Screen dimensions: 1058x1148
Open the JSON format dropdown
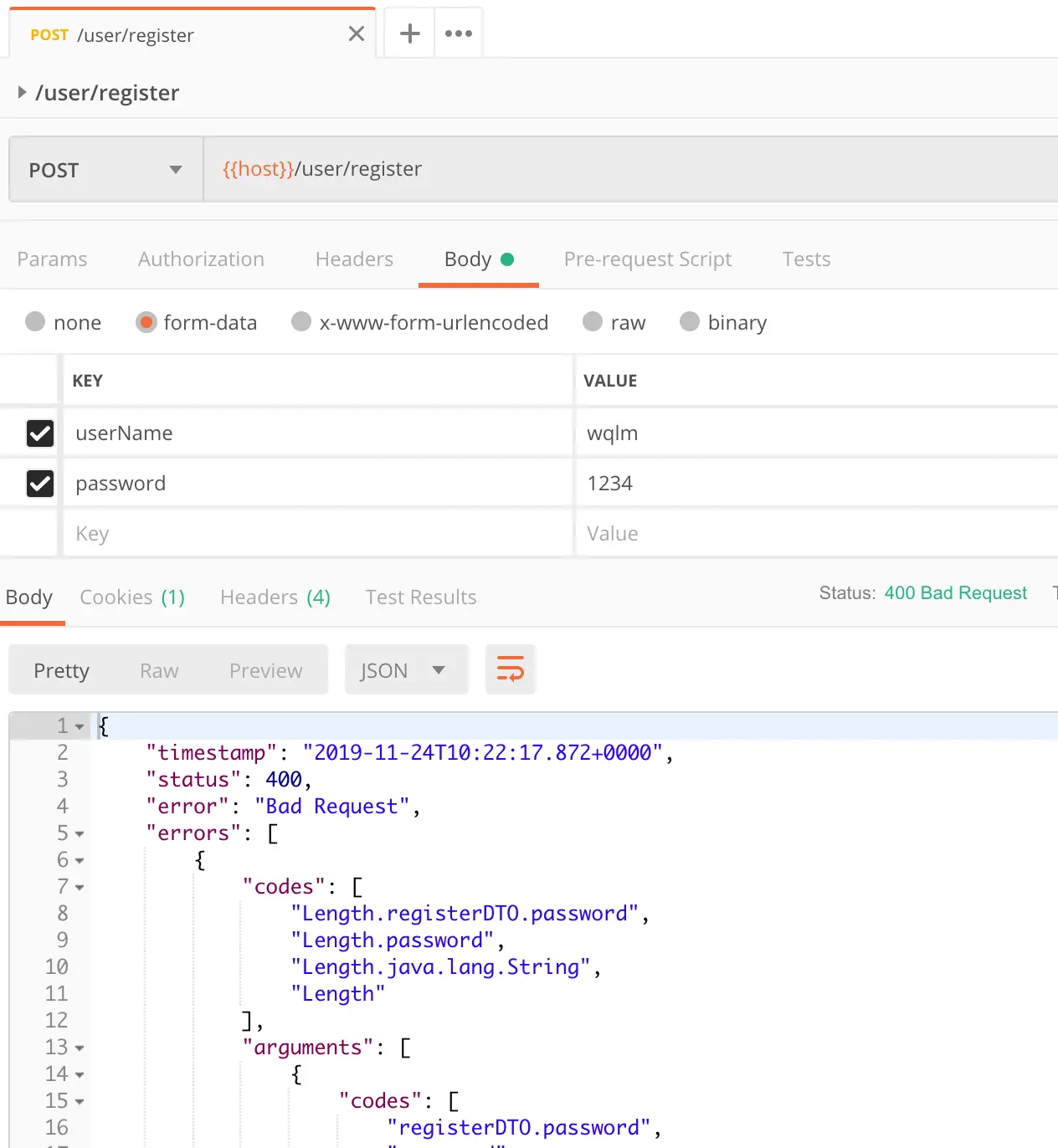click(405, 670)
